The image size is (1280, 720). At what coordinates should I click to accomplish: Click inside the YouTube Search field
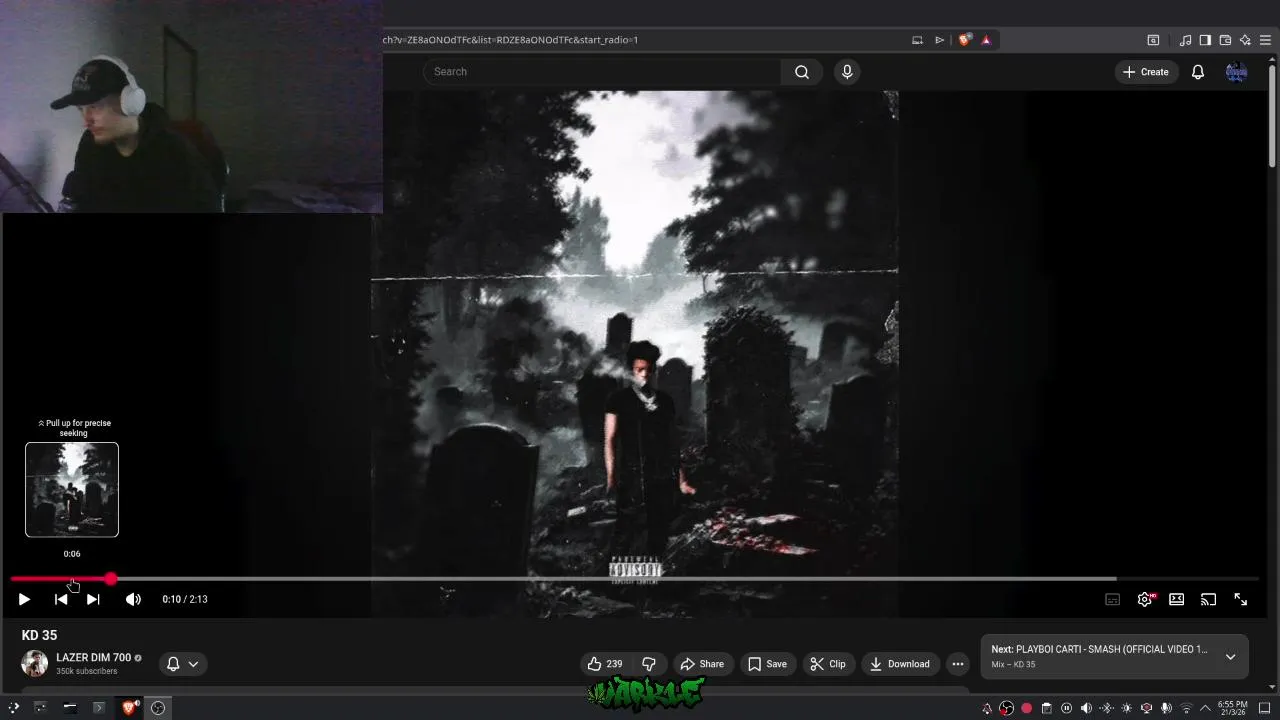click(x=602, y=72)
